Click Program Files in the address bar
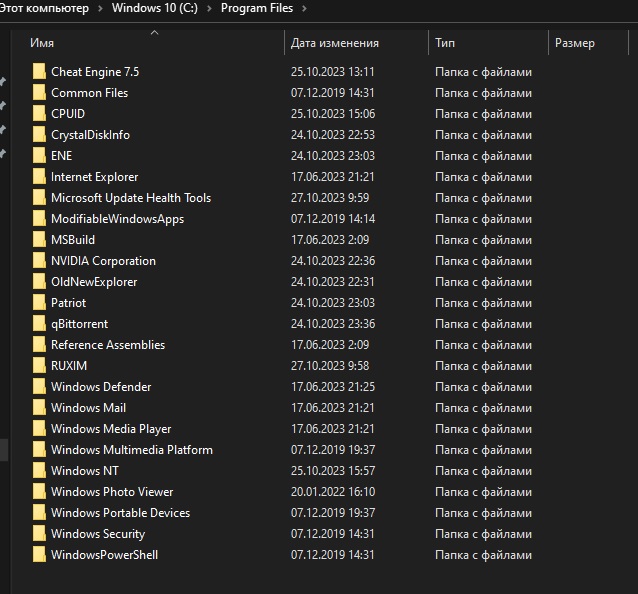This screenshot has width=638, height=594. tap(257, 8)
